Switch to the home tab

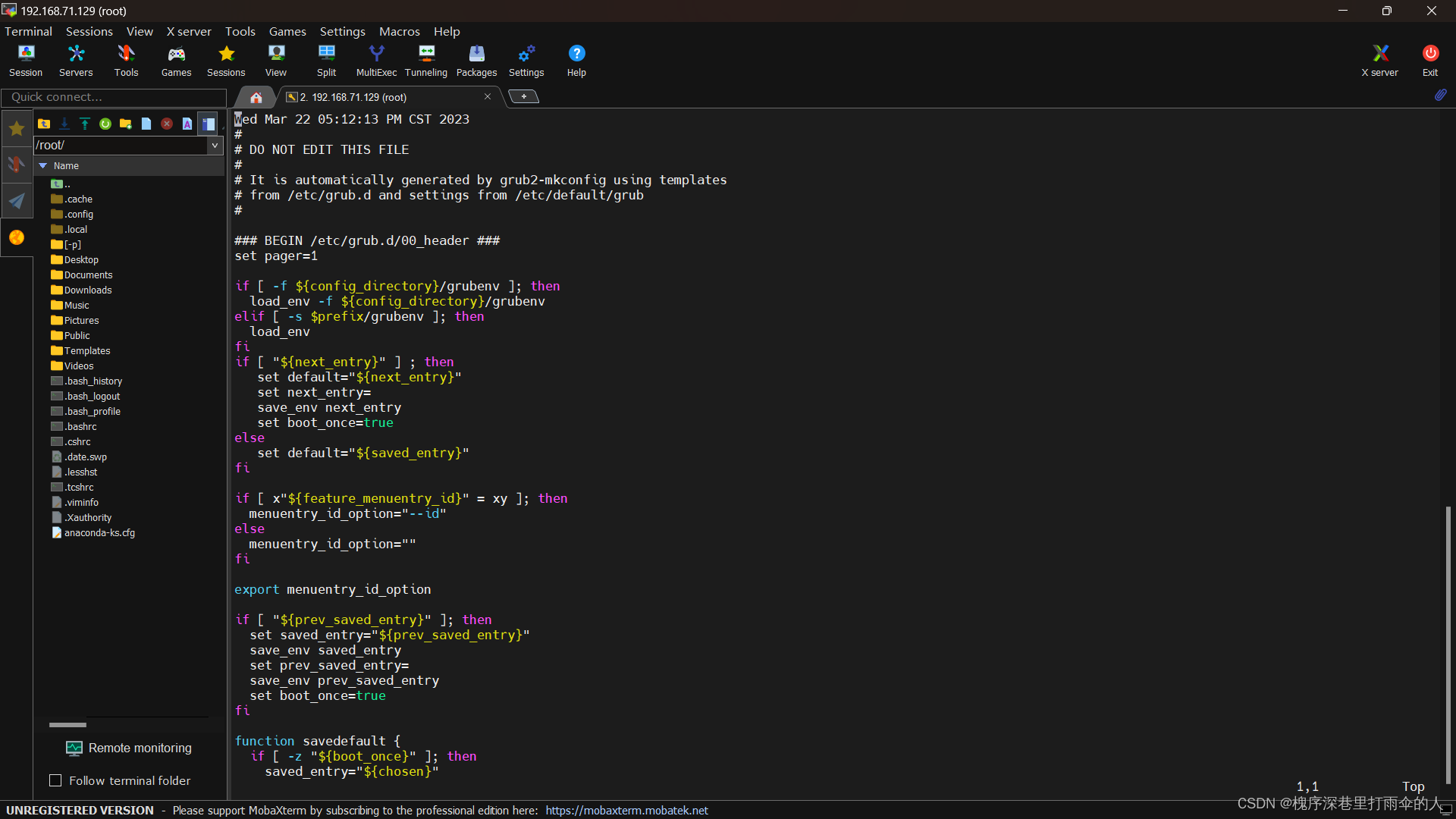tap(256, 97)
